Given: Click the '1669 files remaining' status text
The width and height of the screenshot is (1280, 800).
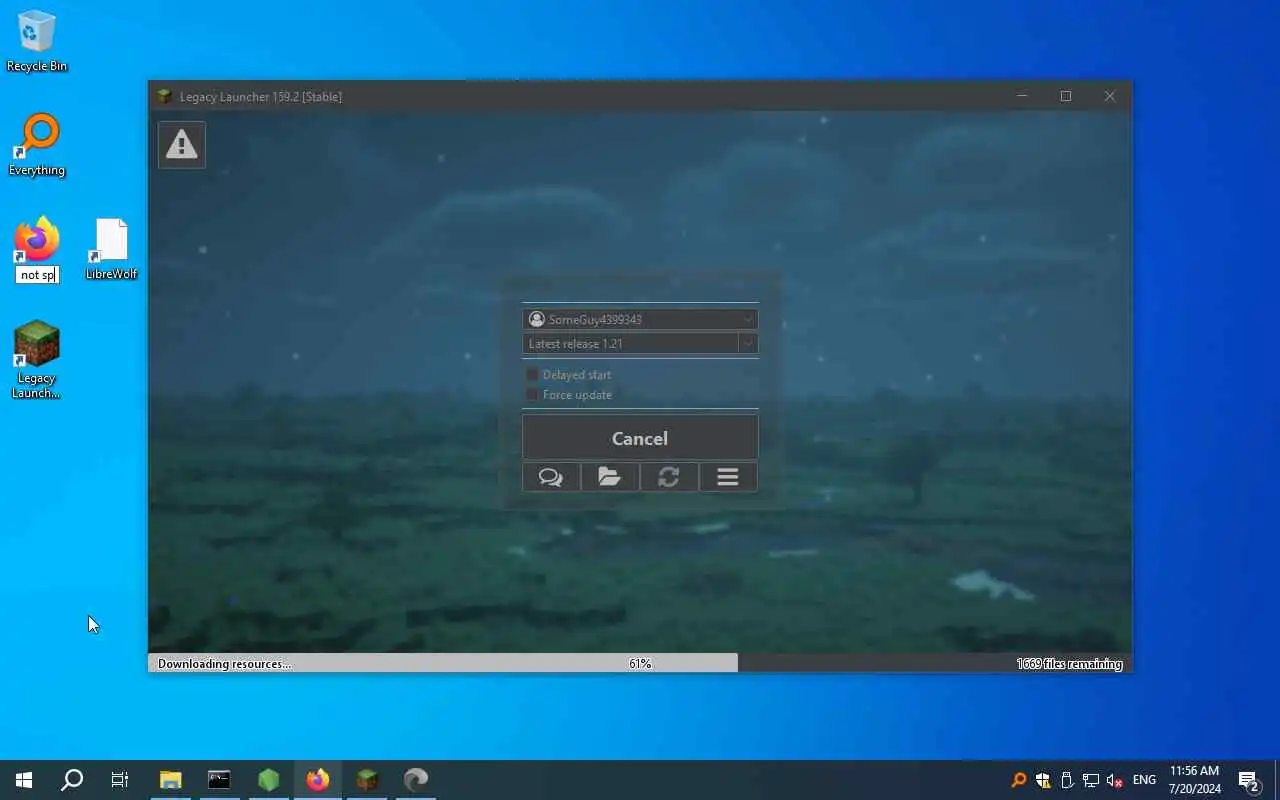Looking at the screenshot, I should tap(1069, 664).
